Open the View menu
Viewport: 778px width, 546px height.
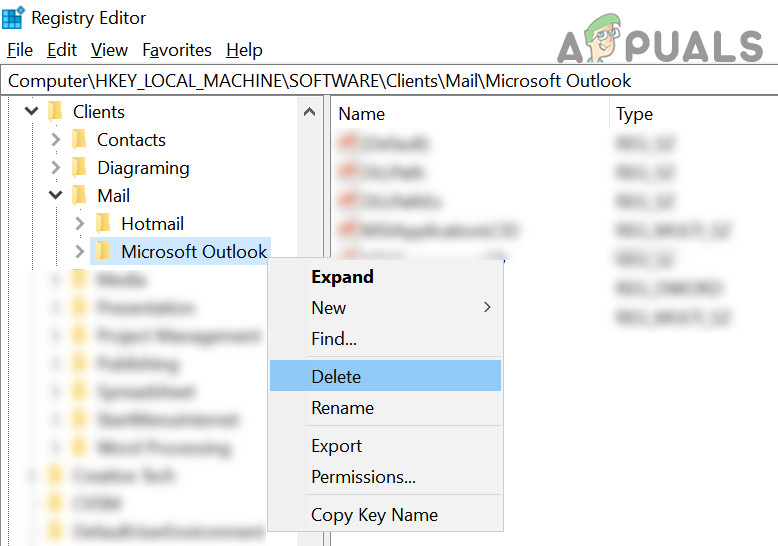pos(109,50)
